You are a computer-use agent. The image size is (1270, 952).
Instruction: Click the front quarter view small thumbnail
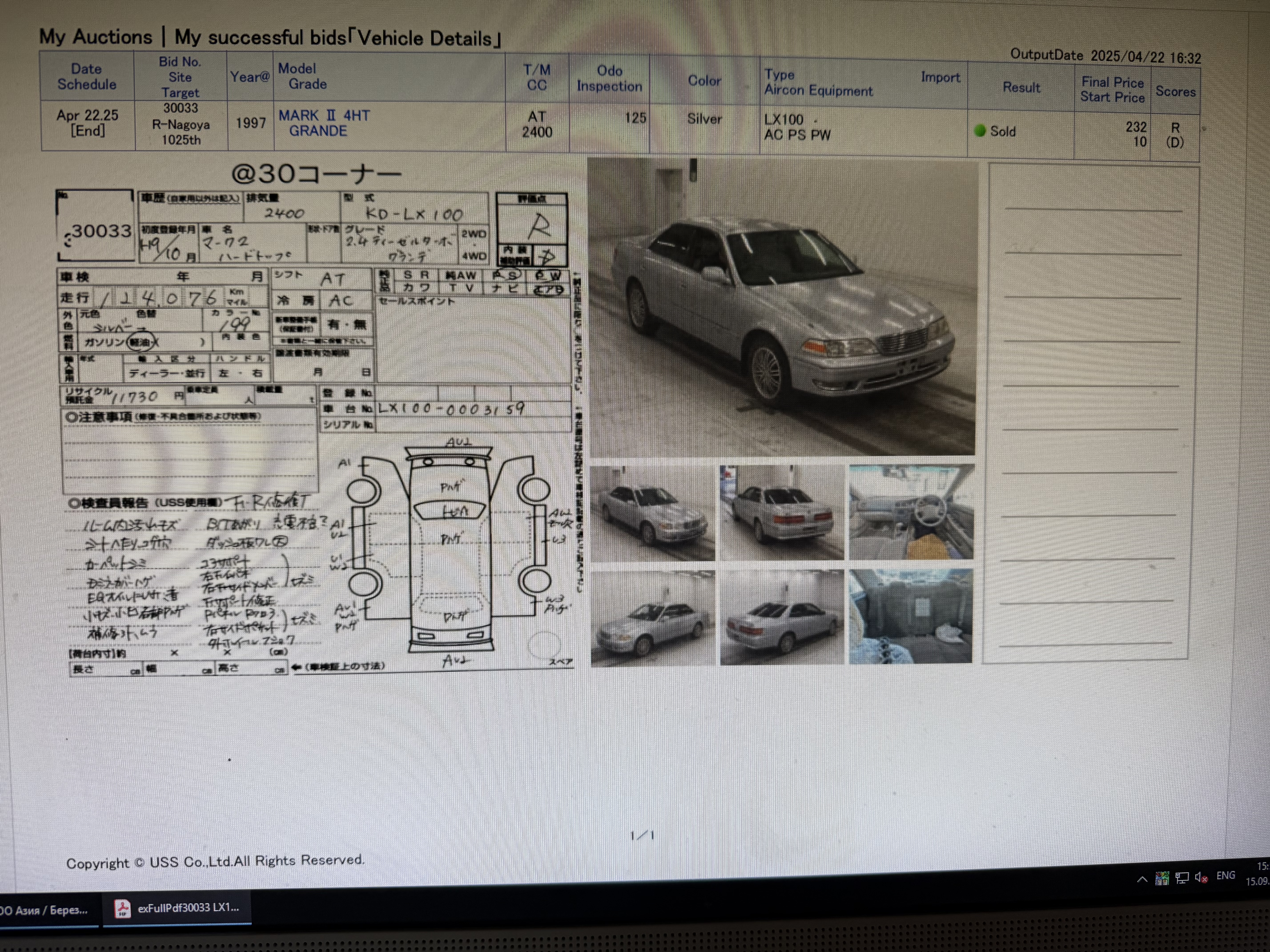coord(653,513)
